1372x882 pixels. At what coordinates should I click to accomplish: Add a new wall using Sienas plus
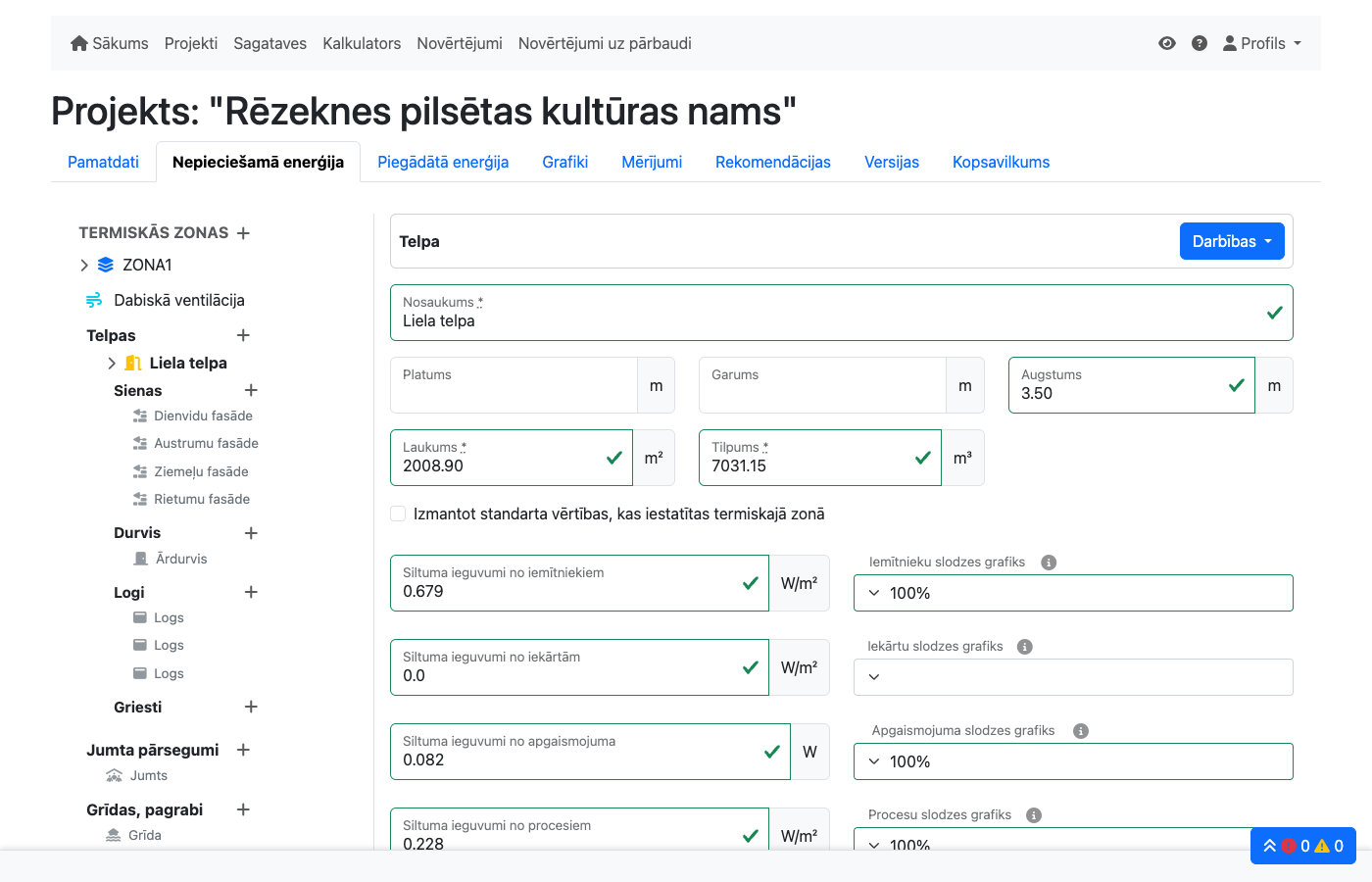251,390
